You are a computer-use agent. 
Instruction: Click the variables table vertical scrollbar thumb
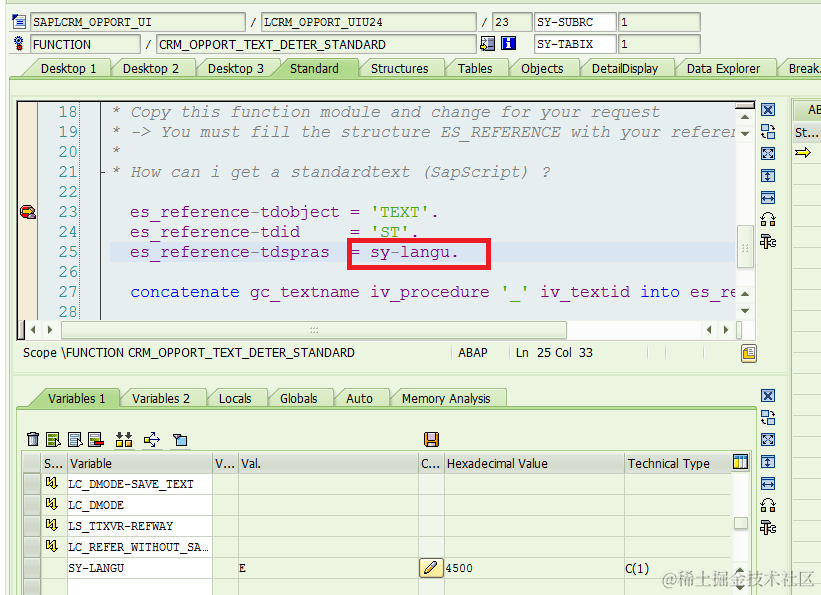coord(740,523)
